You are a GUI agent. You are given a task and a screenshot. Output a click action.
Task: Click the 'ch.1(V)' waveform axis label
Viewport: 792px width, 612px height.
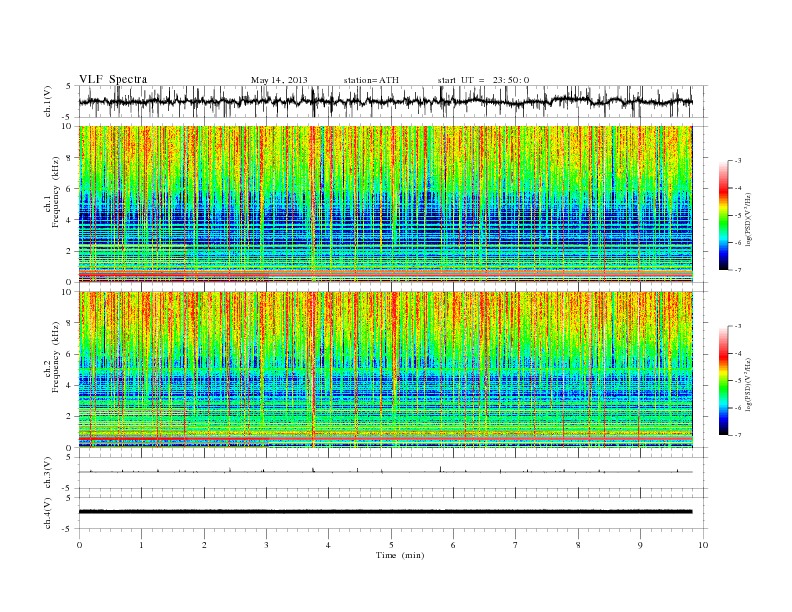(x=48, y=101)
